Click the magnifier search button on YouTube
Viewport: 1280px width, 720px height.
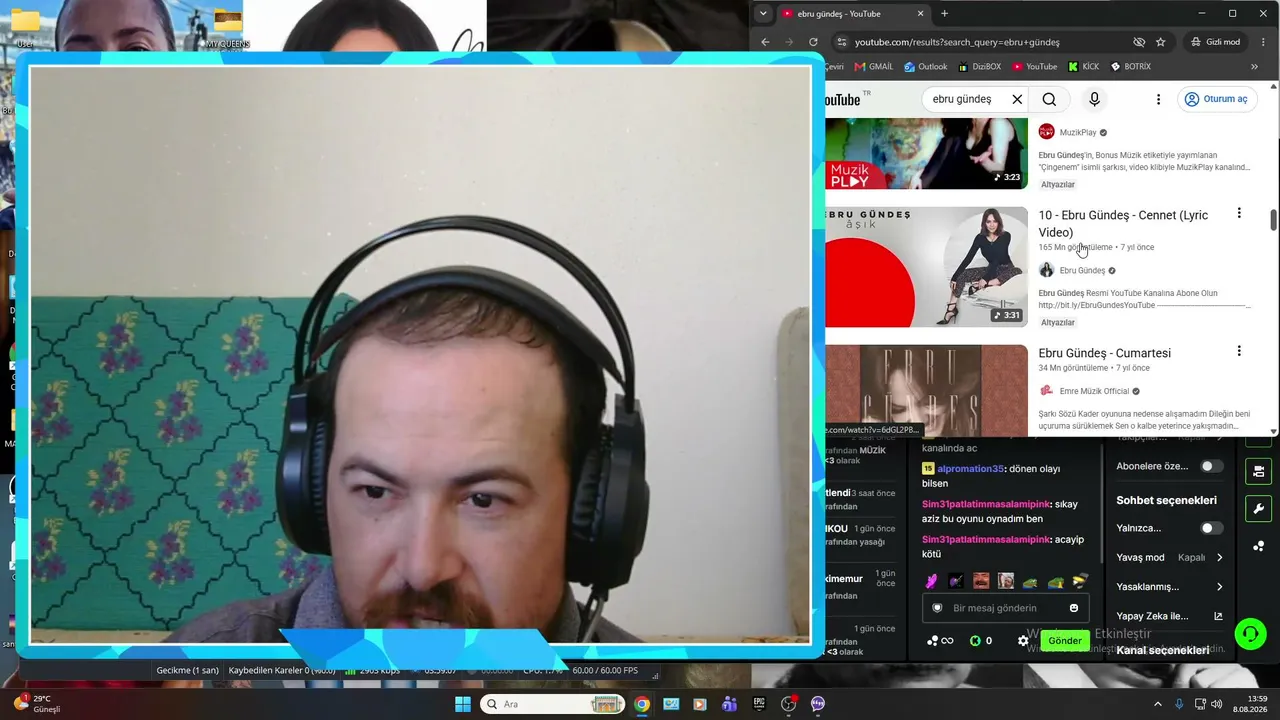1049,99
